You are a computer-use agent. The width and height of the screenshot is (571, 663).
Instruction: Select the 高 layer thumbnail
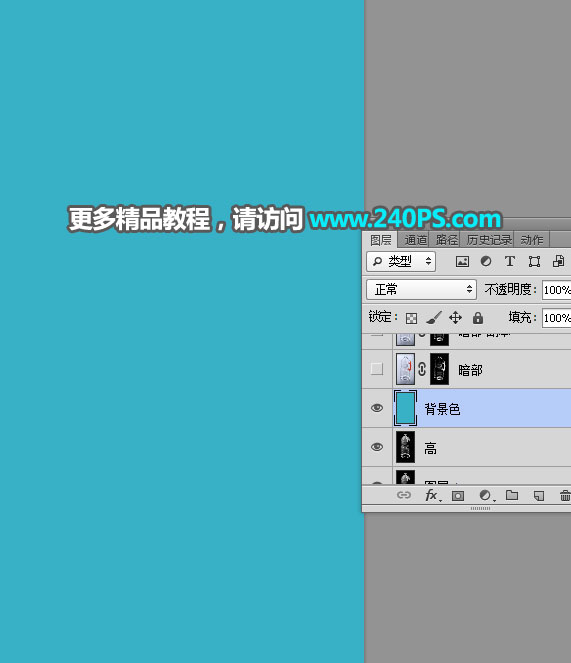point(405,447)
